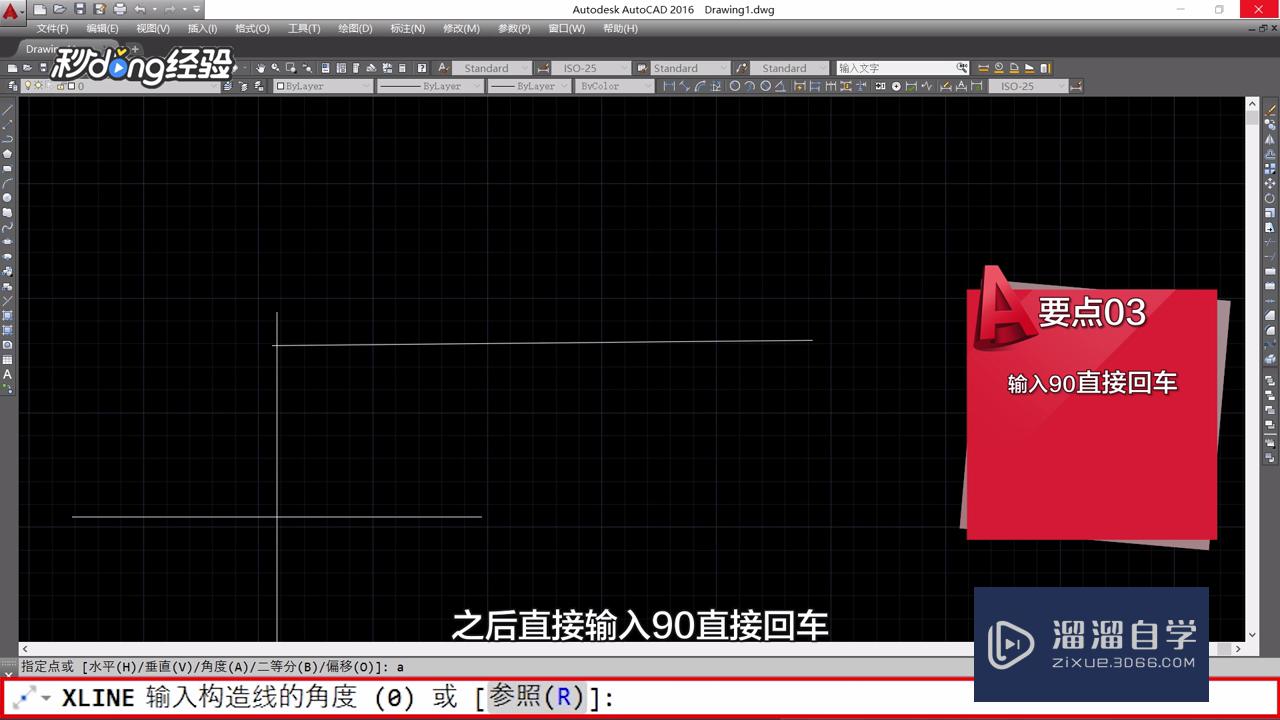Click the plus button to add drawing tab
Viewport: 1280px width, 720px height.
click(136, 48)
